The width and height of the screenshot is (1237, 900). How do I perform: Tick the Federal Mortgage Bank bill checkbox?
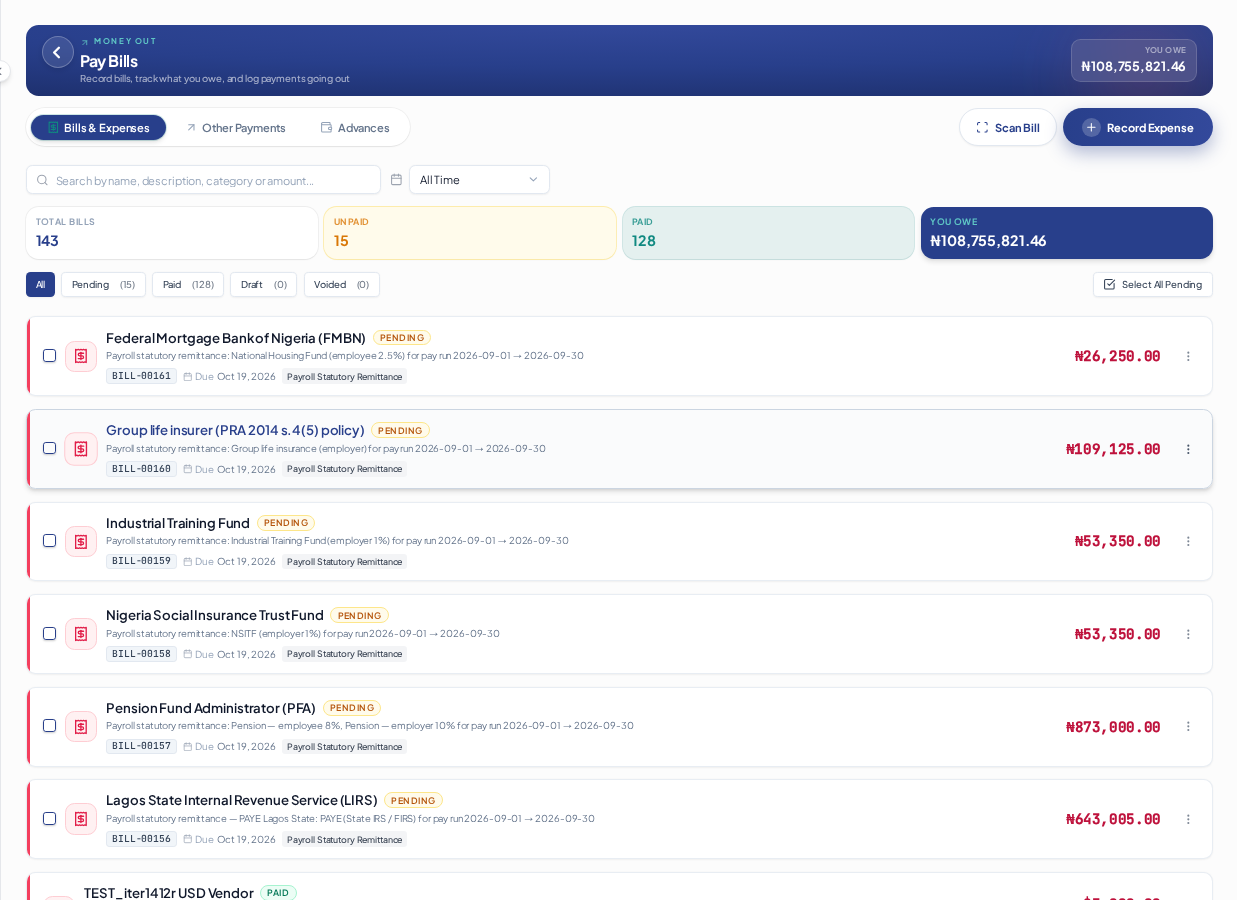tap(49, 356)
